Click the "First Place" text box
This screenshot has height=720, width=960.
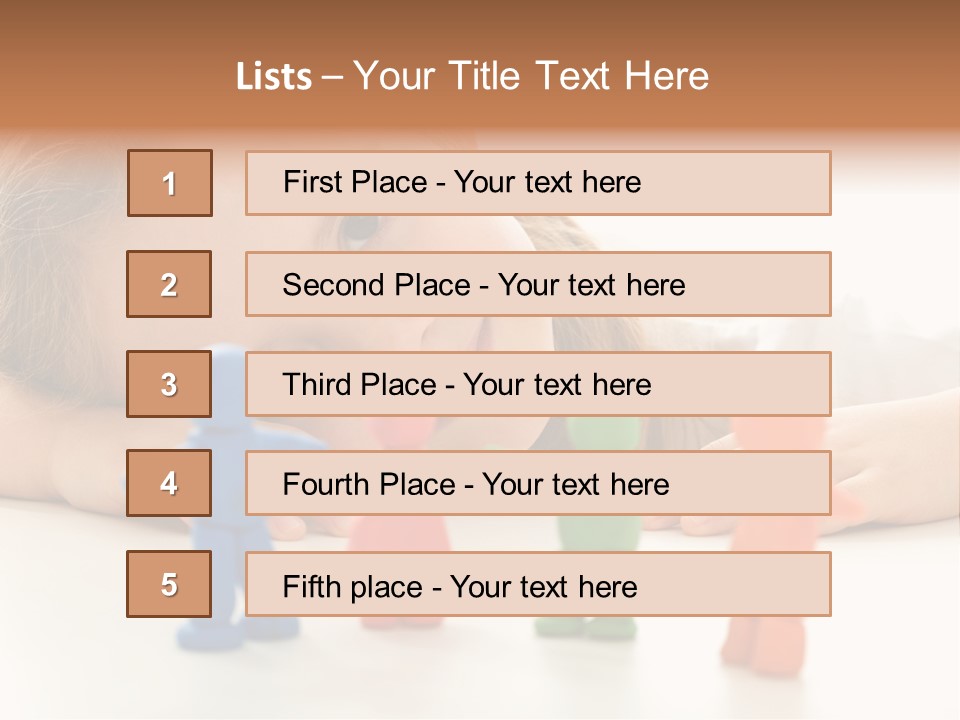(538, 183)
